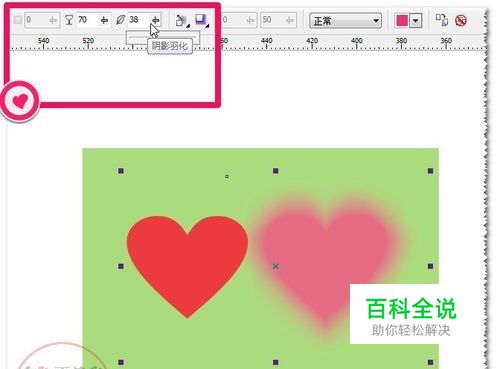500x369 pixels.
Task: Click the bottom-left selection handle
Action: click(121, 362)
